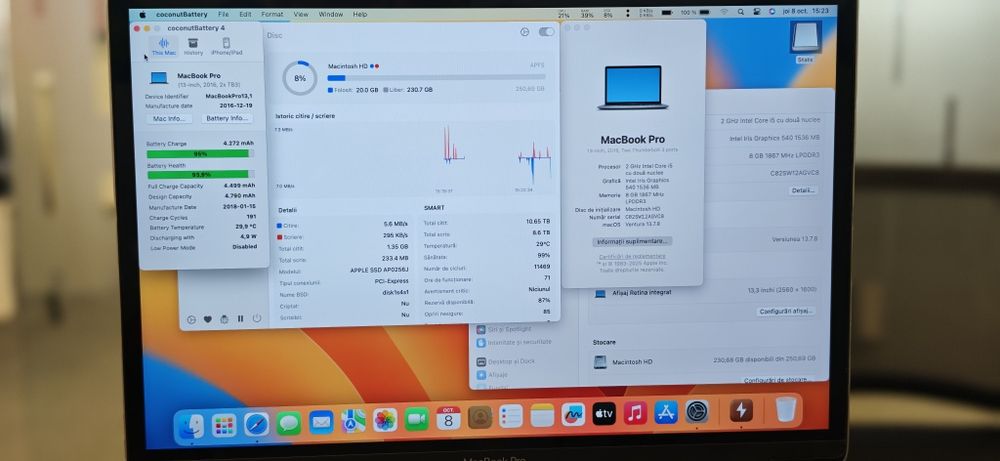This screenshot has height=461, width=1000.
Task: Open Mail from the Dock
Action: pyautogui.click(x=321, y=421)
